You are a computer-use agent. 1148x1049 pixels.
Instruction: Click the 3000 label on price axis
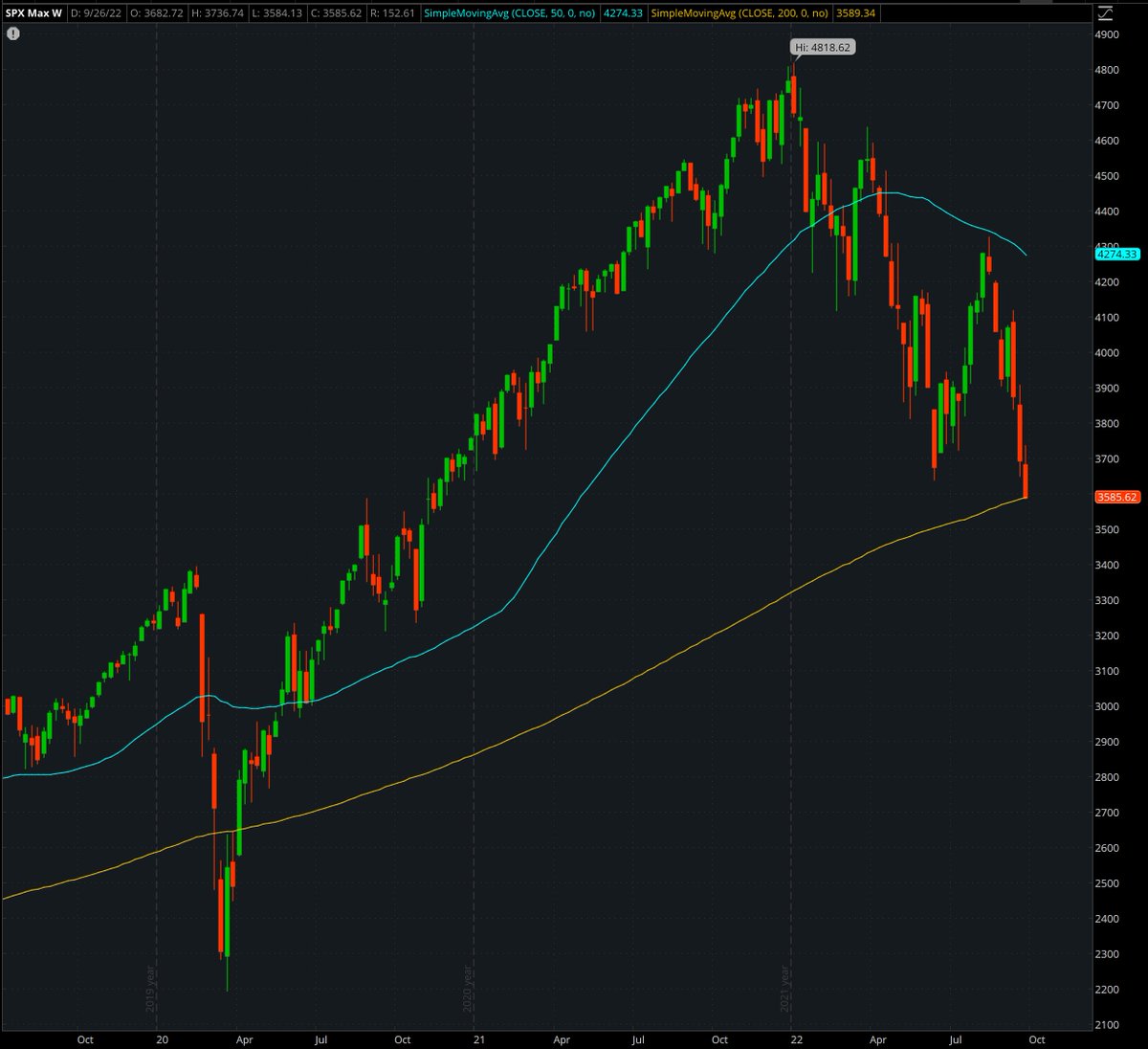point(1107,706)
